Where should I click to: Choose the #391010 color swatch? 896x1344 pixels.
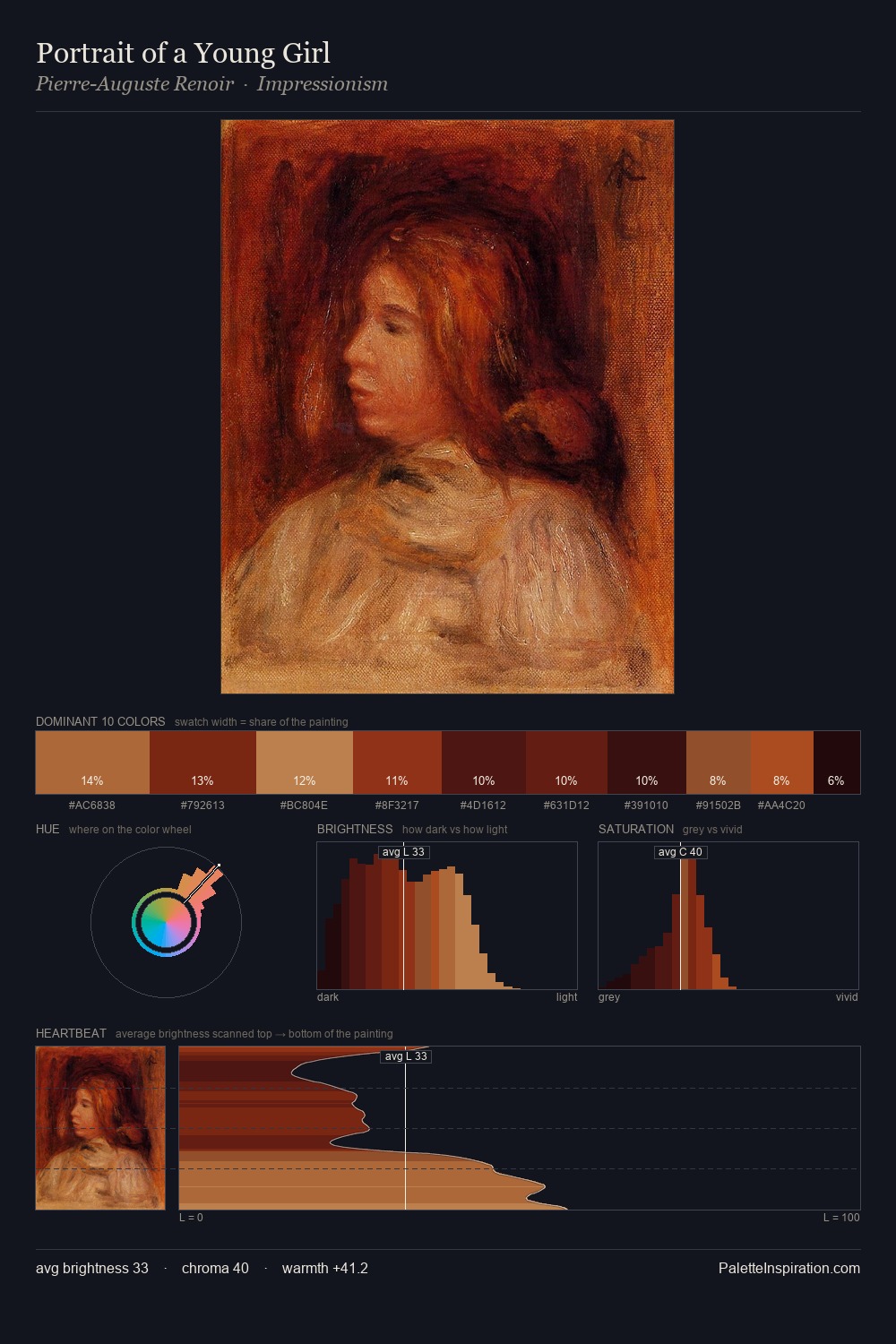tap(647, 762)
